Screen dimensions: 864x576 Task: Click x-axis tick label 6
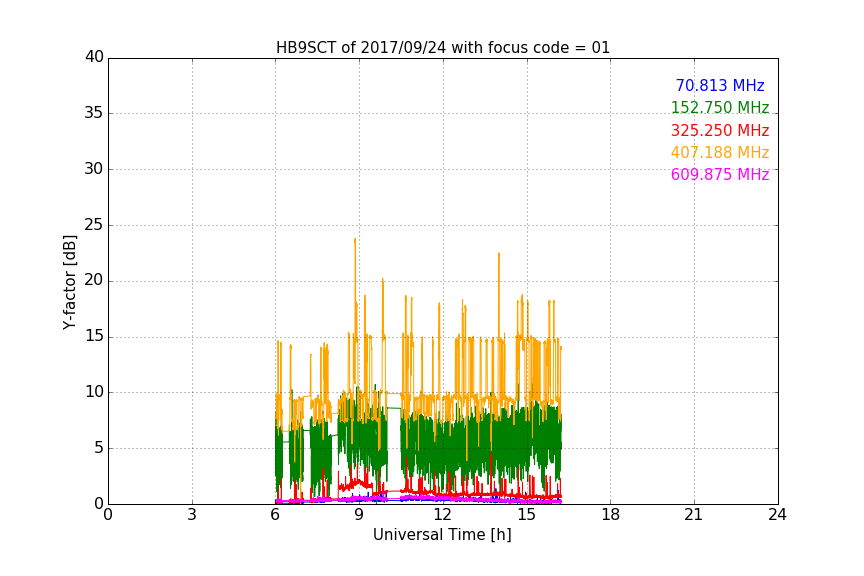[275, 515]
